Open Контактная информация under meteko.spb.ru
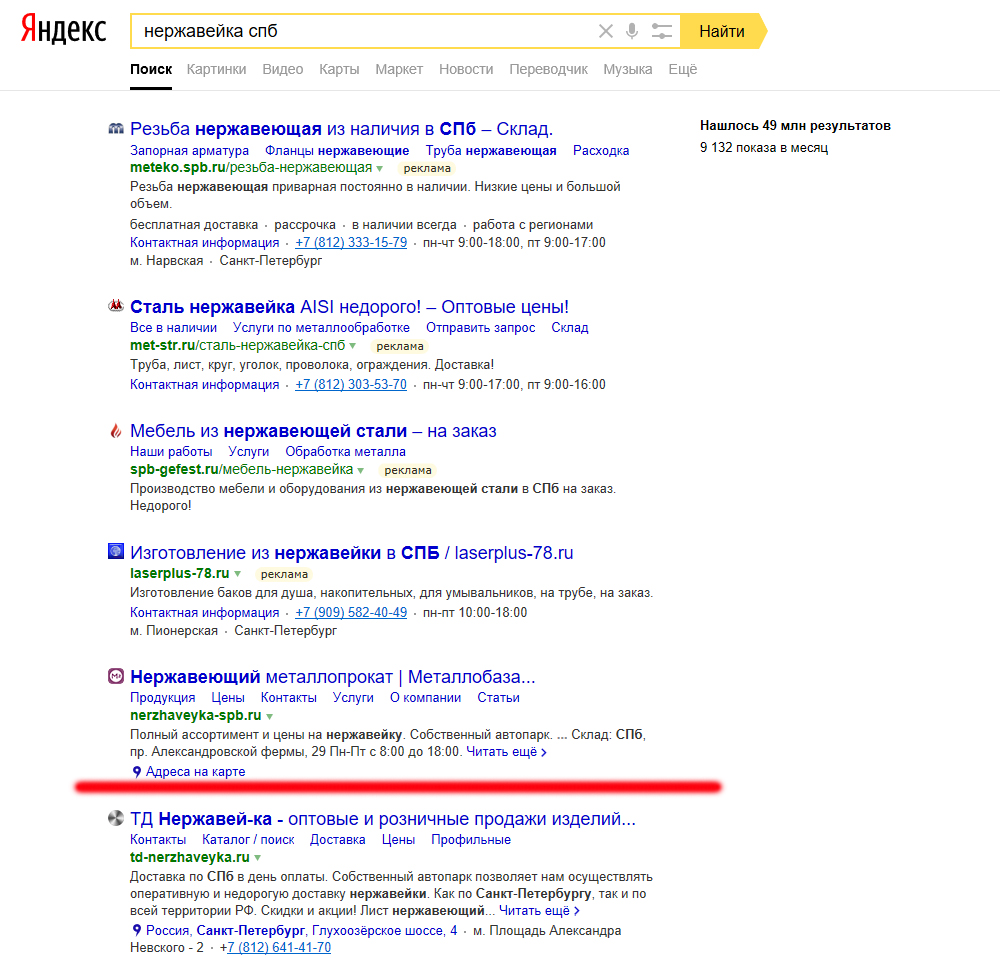Screen dimensions: 1000x958 tap(205, 242)
